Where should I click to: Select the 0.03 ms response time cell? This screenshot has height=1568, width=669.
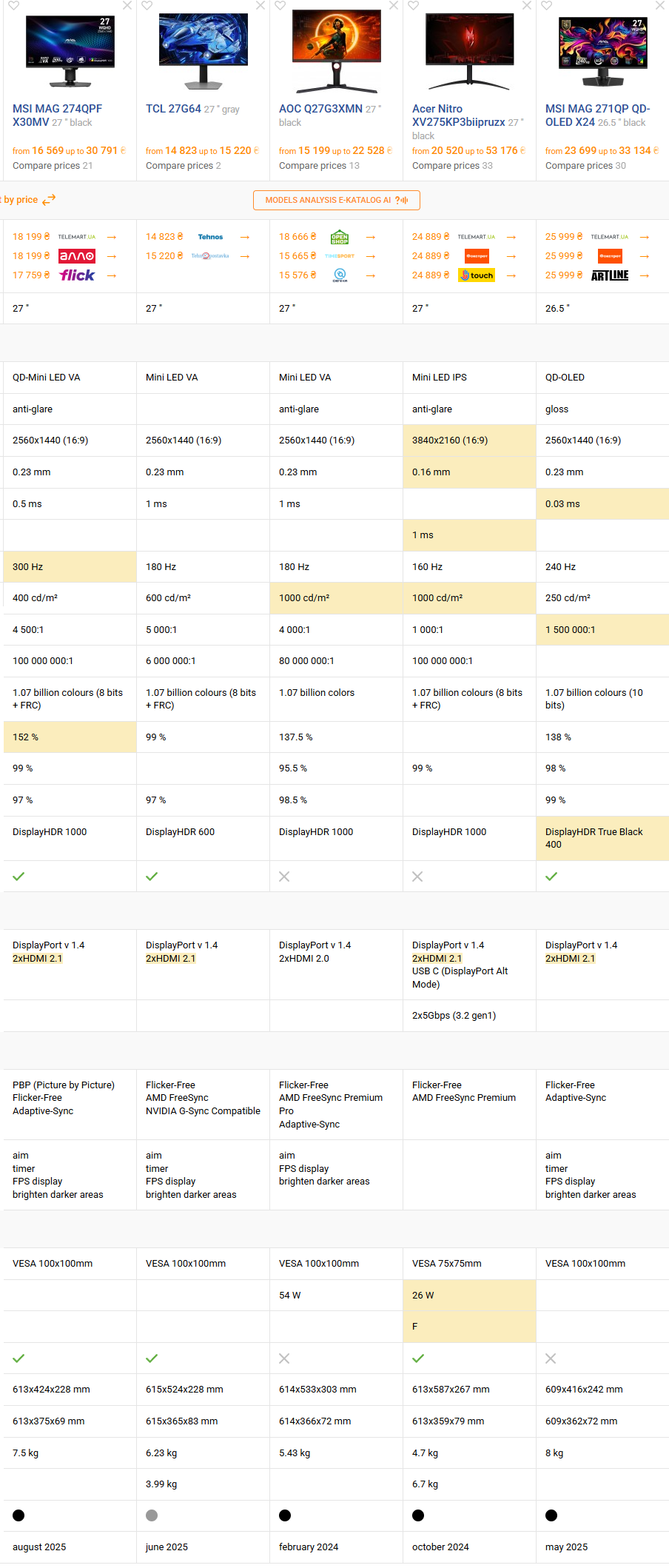click(x=602, y=504)
